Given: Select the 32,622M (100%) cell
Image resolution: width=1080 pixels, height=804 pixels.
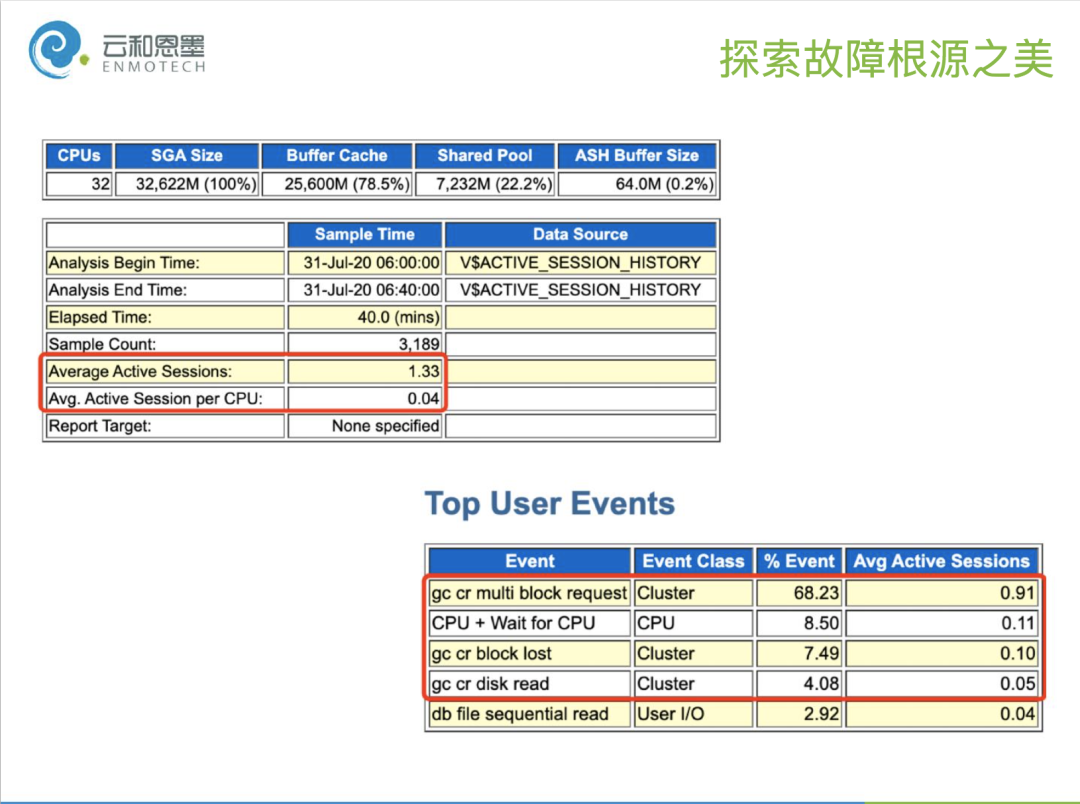Looking at the screenshot, I should coord(187,184).
